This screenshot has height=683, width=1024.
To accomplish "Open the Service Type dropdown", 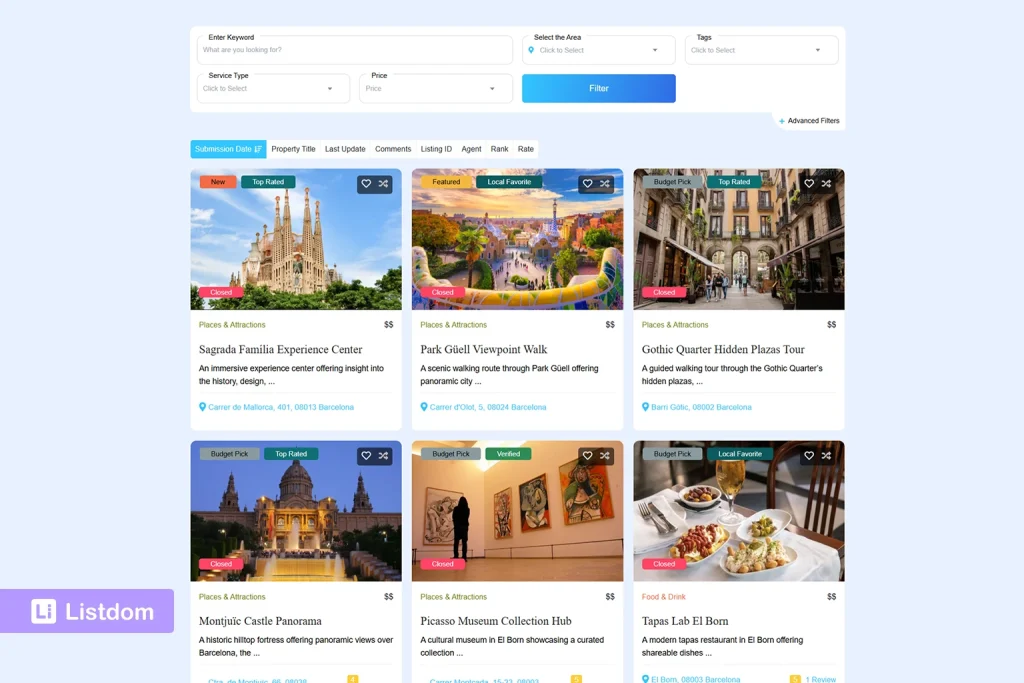I will click(x=272, y=88).
